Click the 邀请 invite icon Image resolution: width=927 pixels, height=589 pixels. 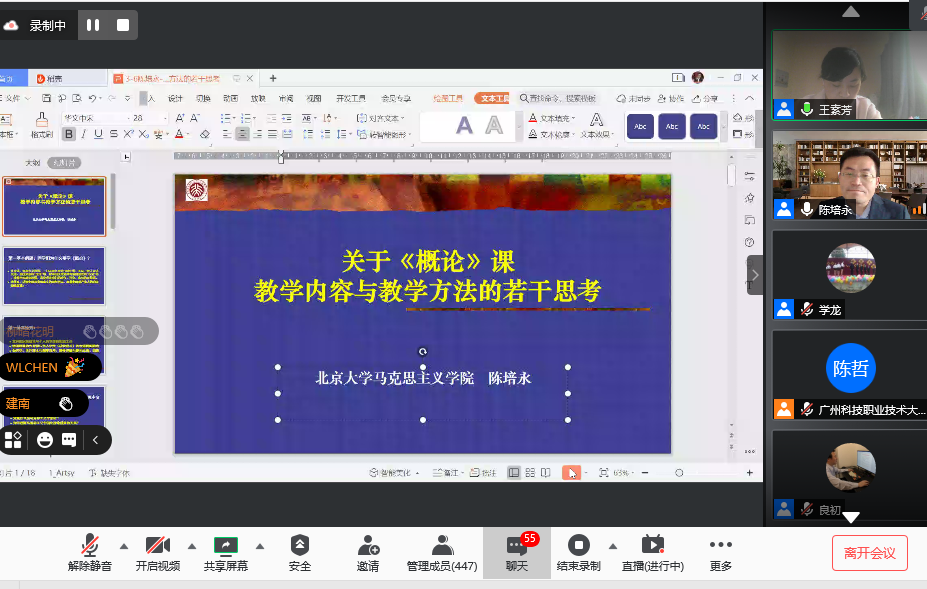click(368, 545)
